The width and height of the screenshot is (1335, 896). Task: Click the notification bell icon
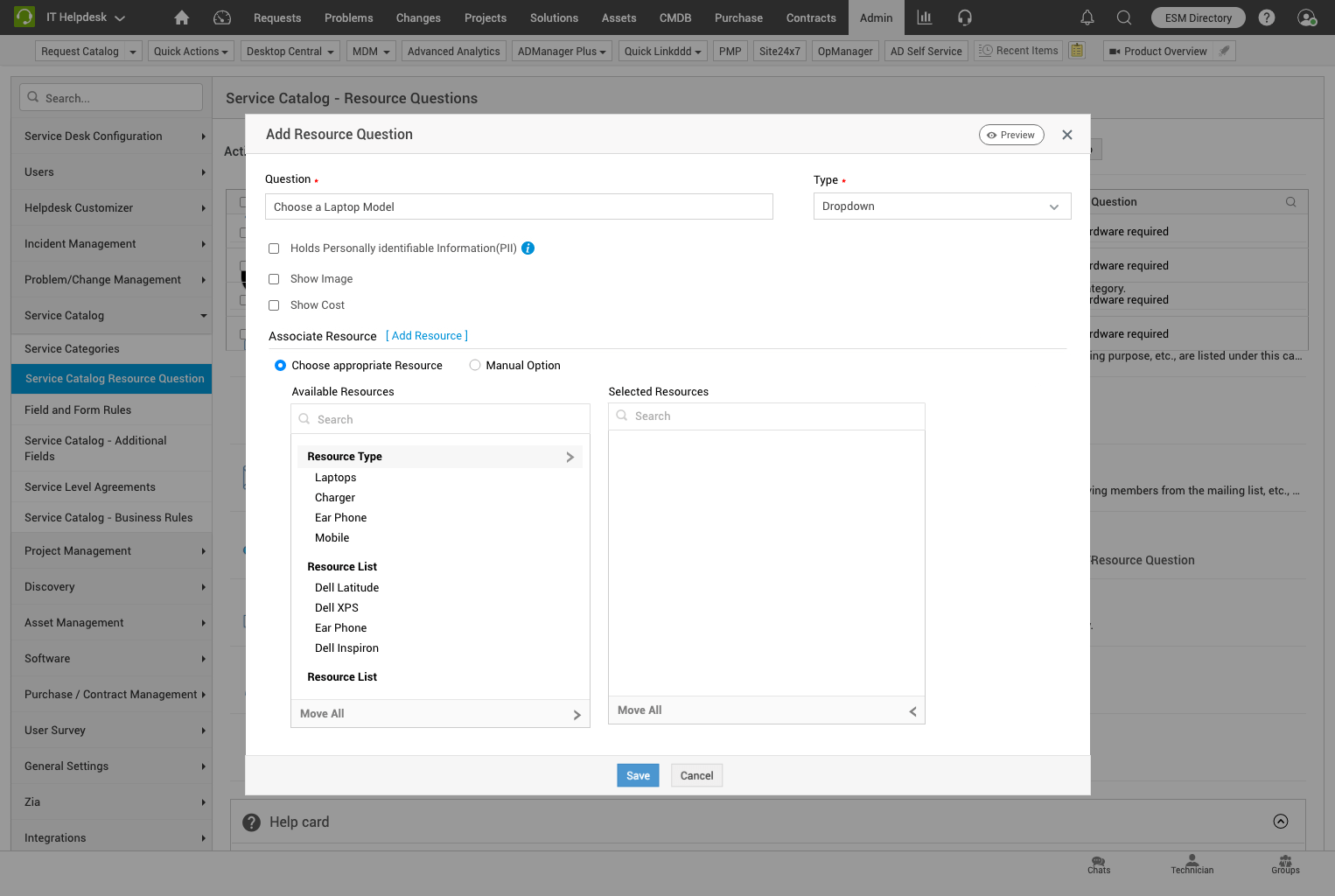coord(1087,17)
